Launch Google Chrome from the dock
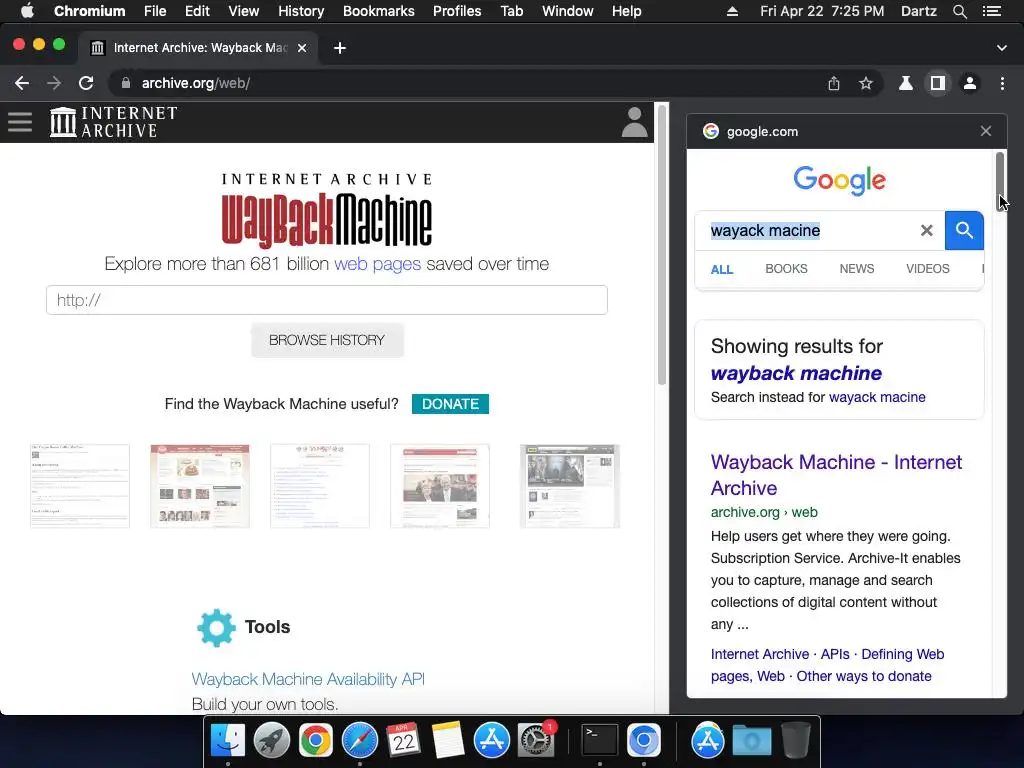This screenshot has height=768, width=1024. pyautogui.click(x=315, y=741)
